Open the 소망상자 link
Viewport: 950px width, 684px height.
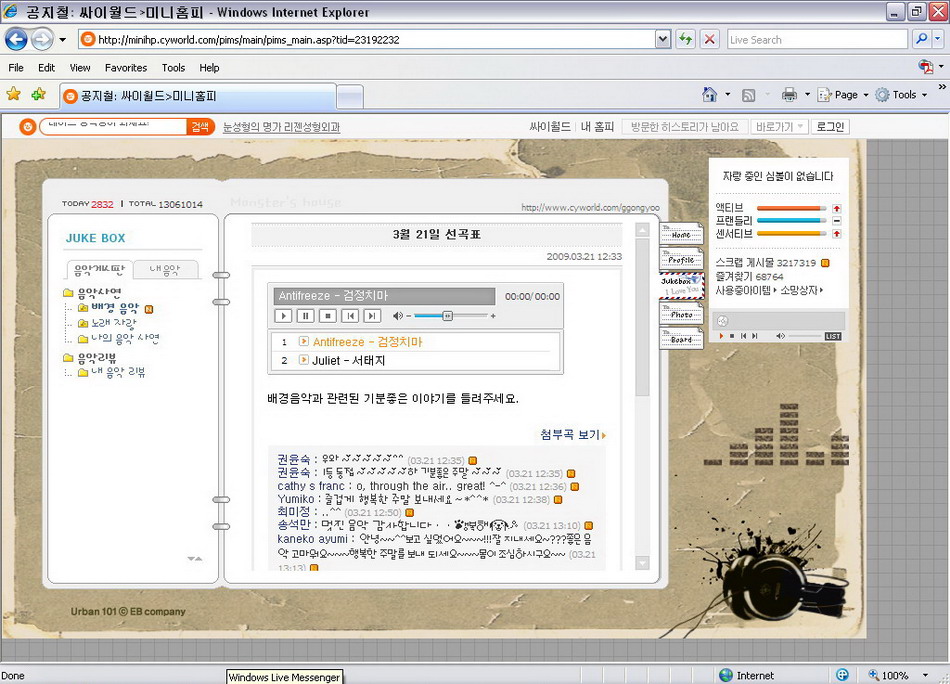click(801, 290)
